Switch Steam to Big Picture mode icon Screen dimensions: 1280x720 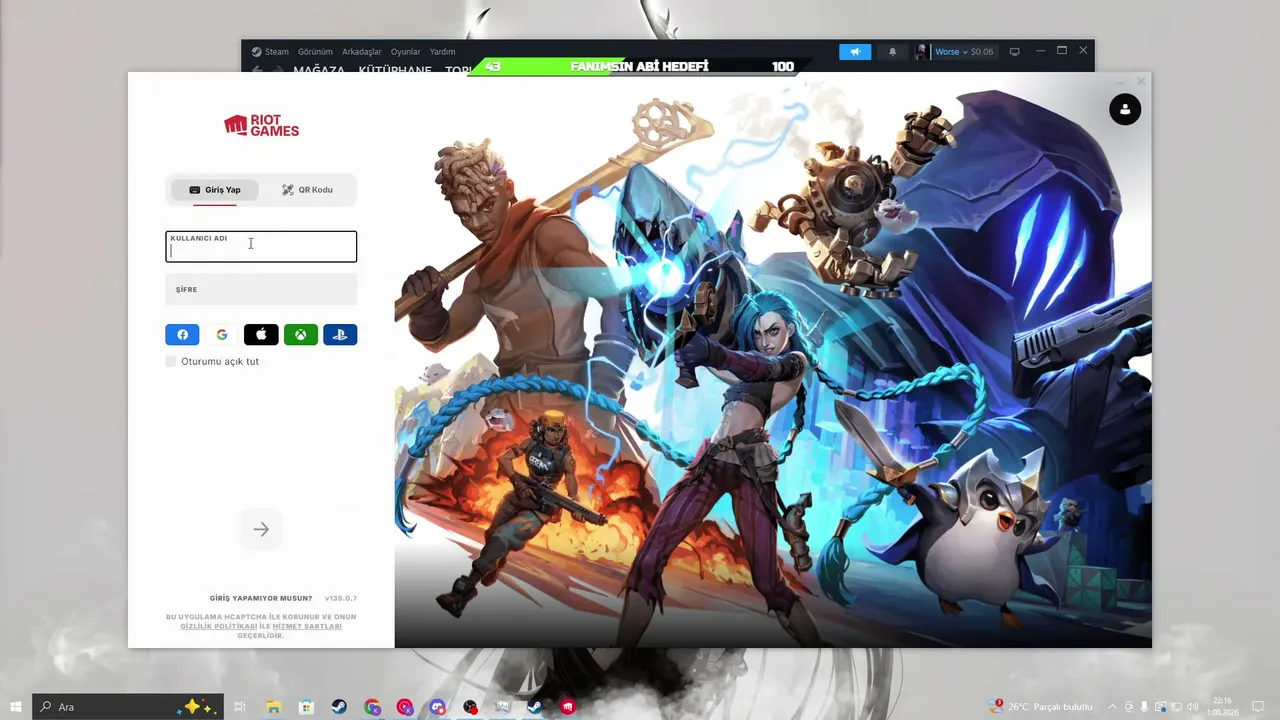[1014, 52]
